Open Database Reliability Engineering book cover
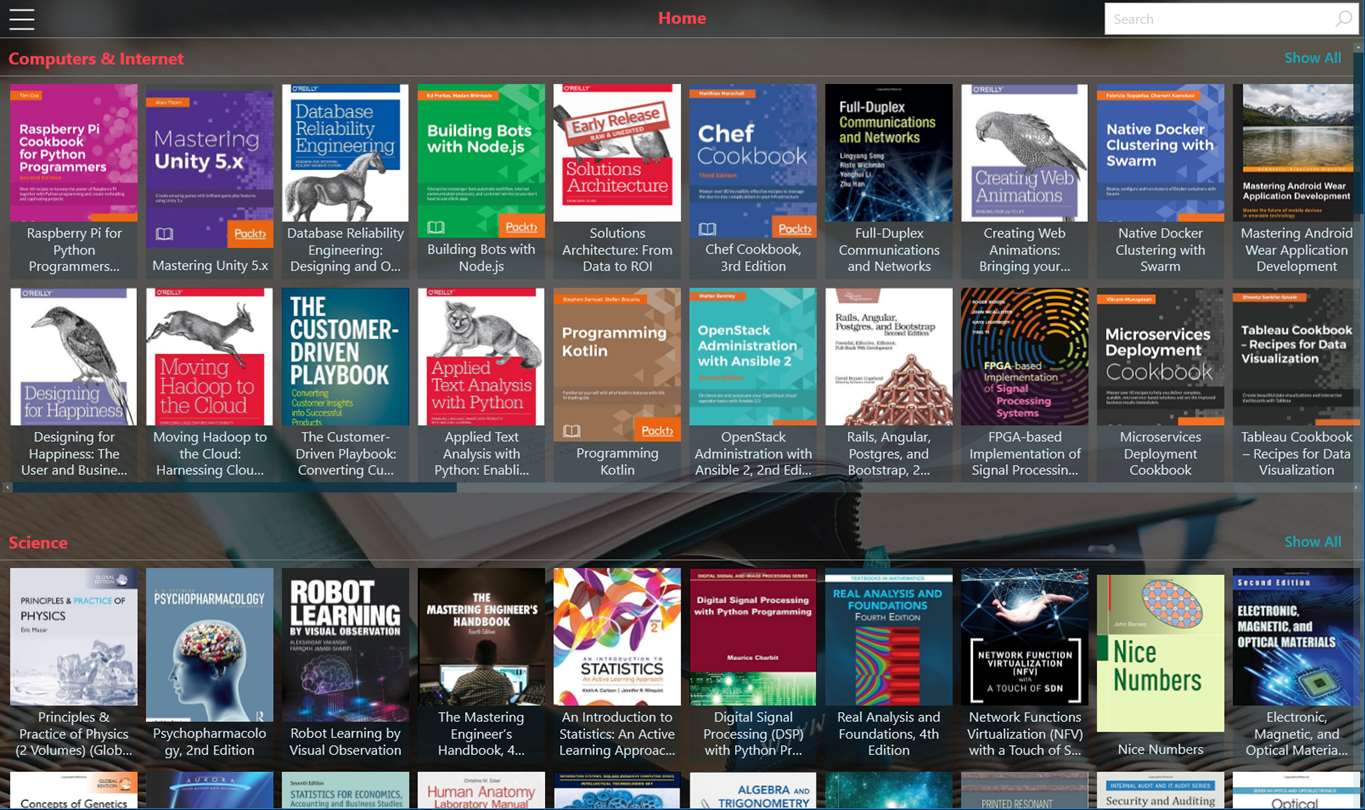 click(346, 153)
